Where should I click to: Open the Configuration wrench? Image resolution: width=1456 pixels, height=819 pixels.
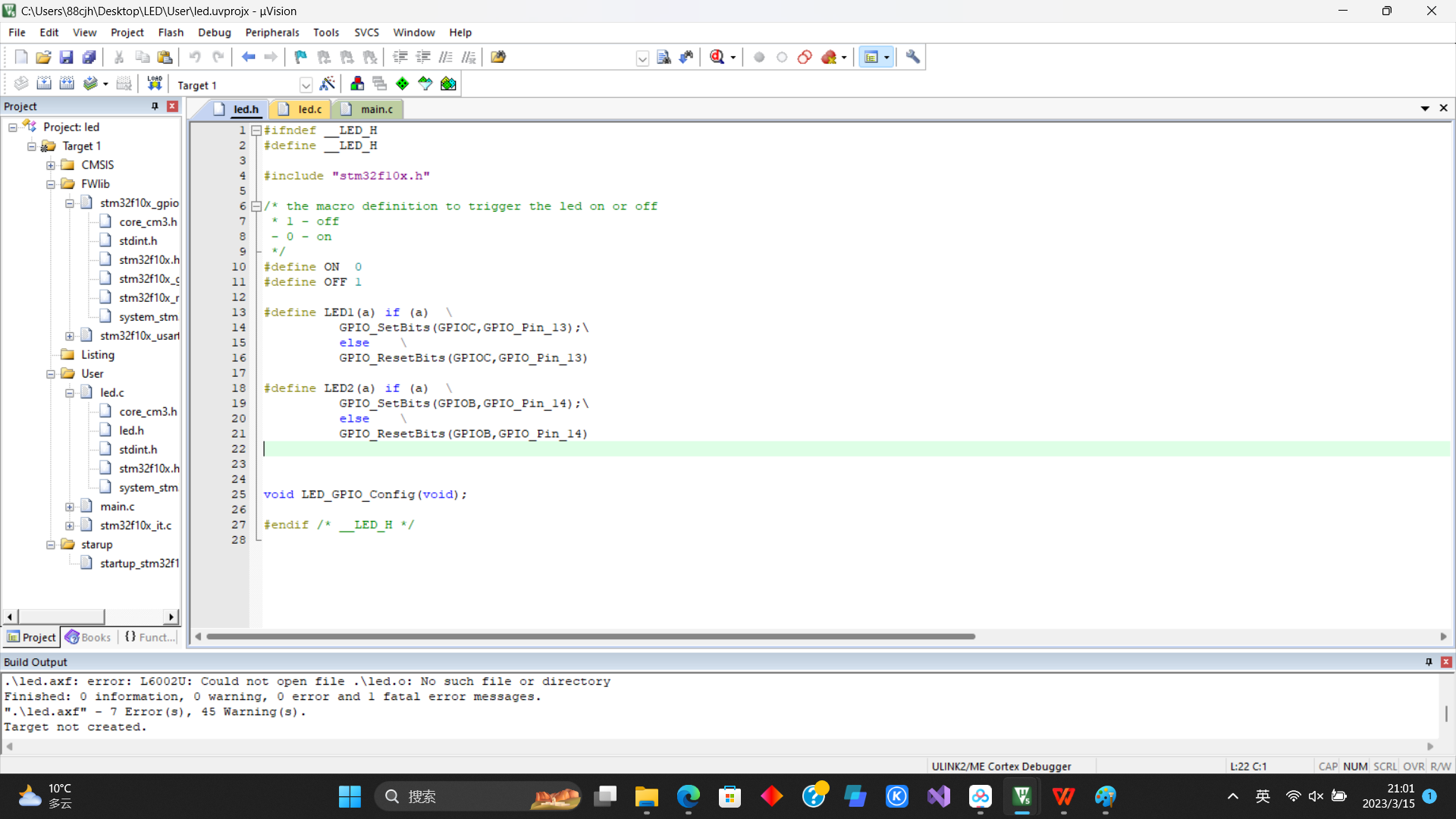[x=913, y=57]
